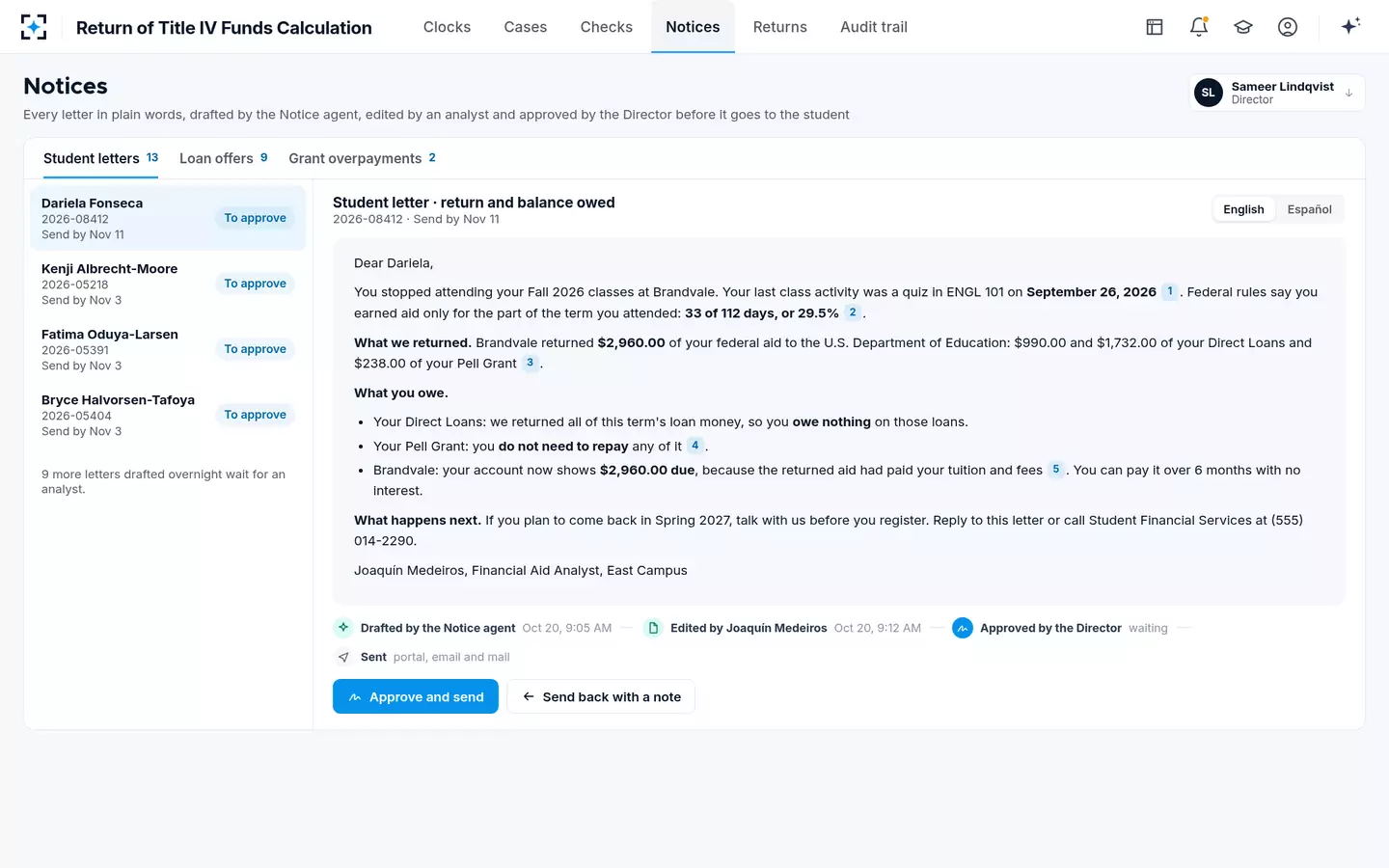Click Send back with a note
1389x868 pixels.
601,696
